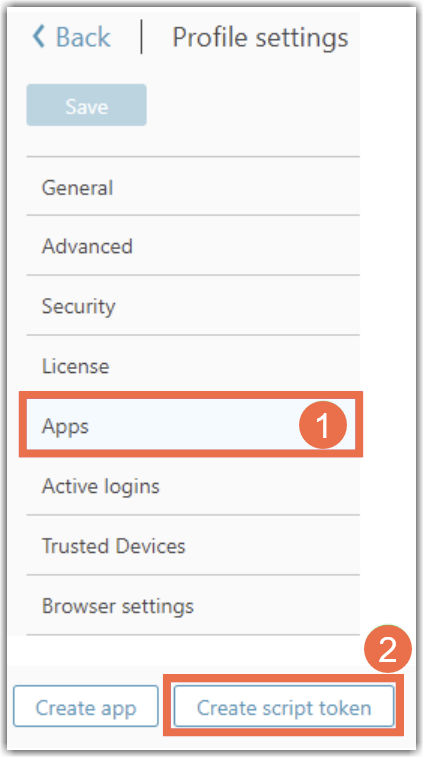Select the Advanced menu entry

(193, 246)
